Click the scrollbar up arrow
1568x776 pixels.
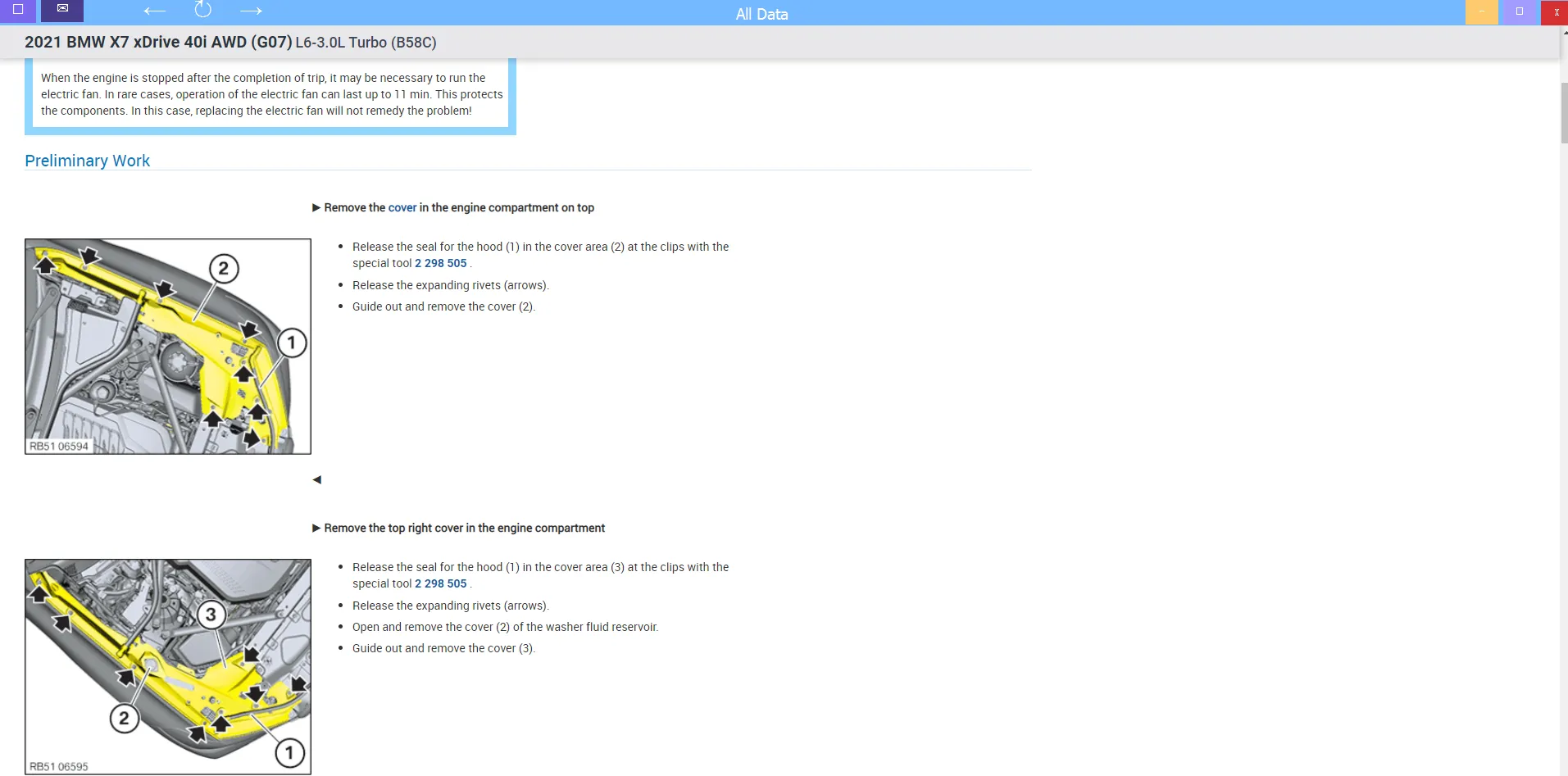[1564, 32]
